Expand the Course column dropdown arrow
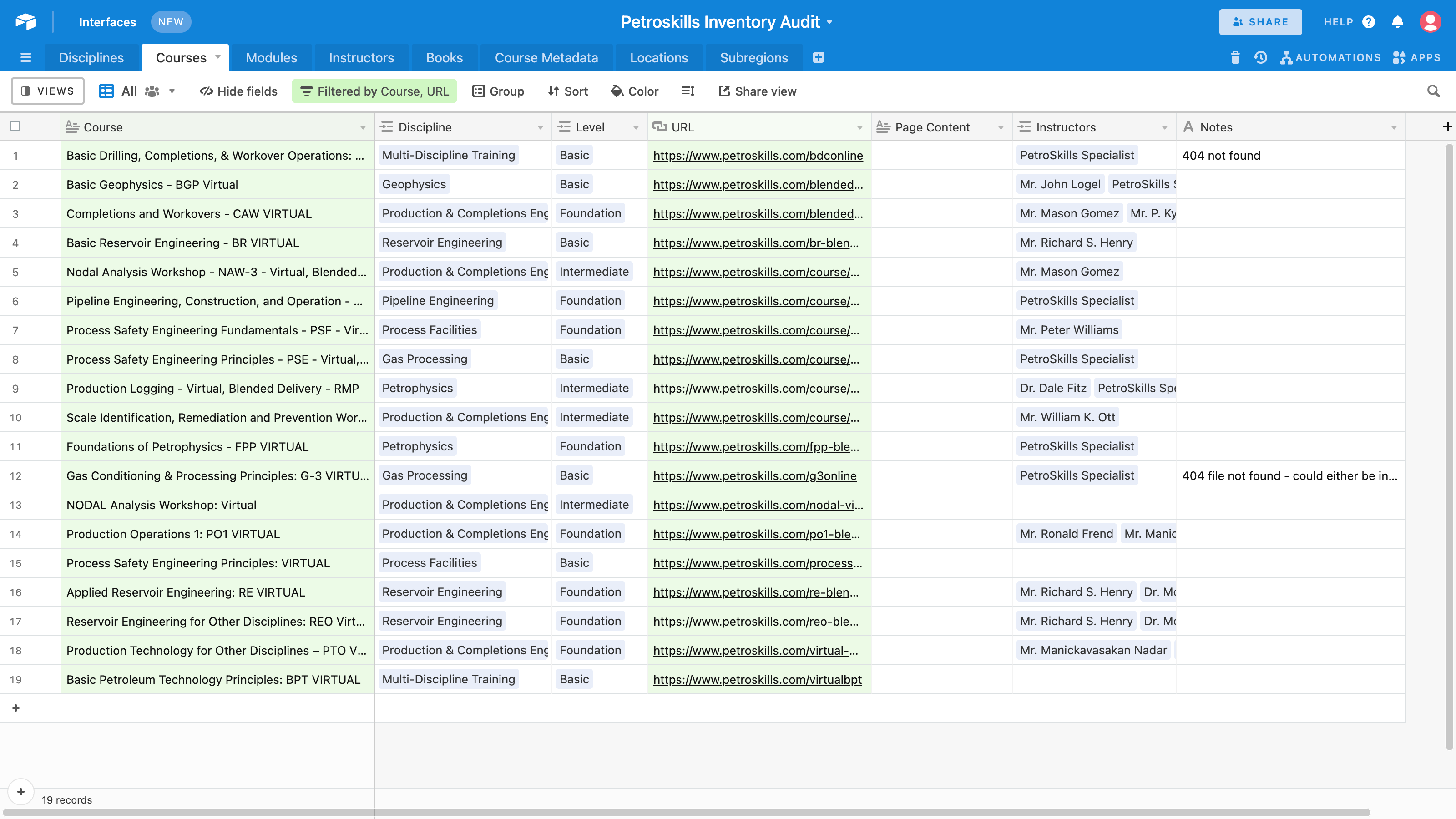This screenshot has width=1456, height=819. click(363, 128)
